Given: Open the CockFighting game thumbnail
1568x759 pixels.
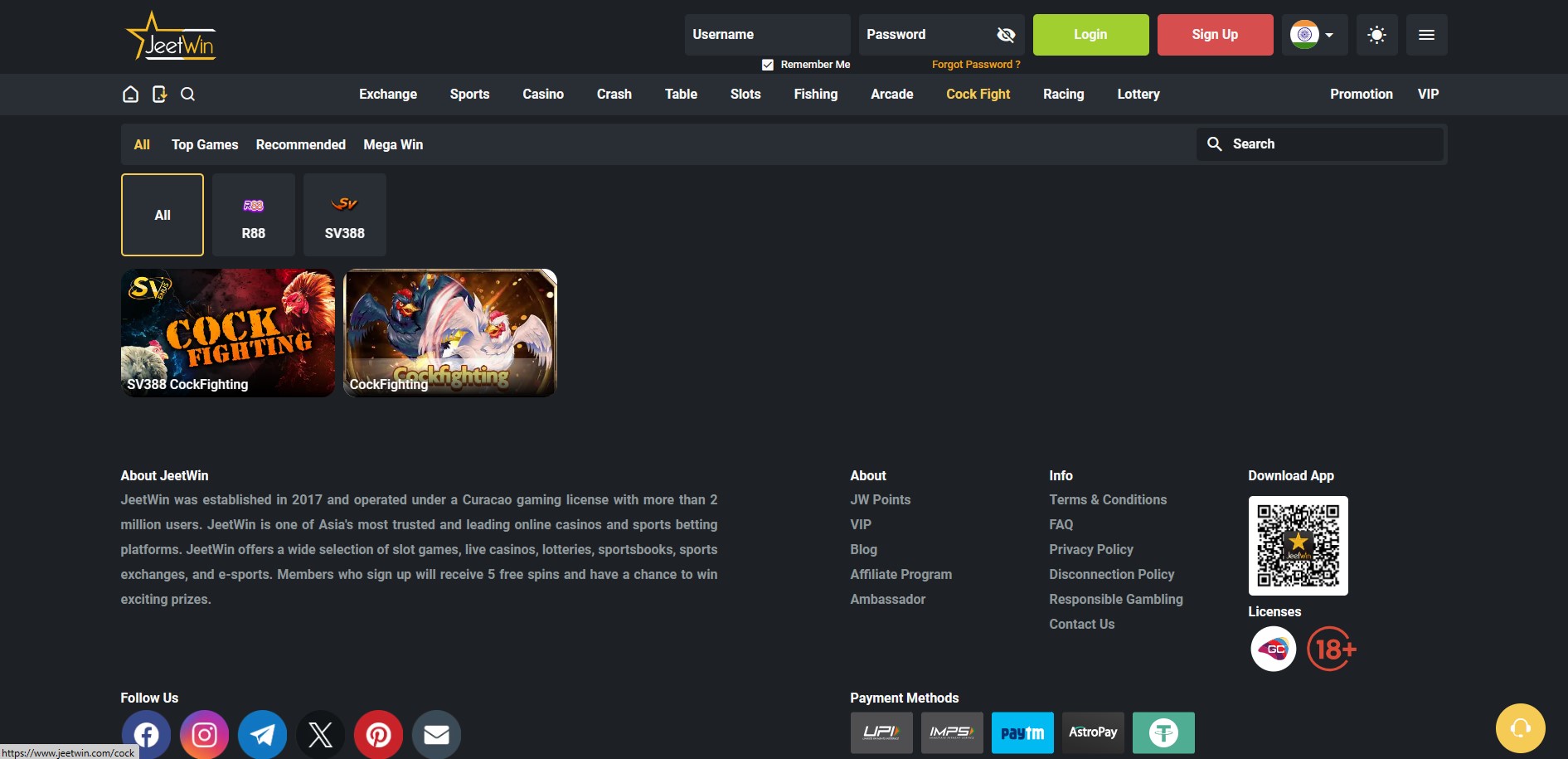Looking at the screenshot, I should pyautogui.click(x=450, y=333).
